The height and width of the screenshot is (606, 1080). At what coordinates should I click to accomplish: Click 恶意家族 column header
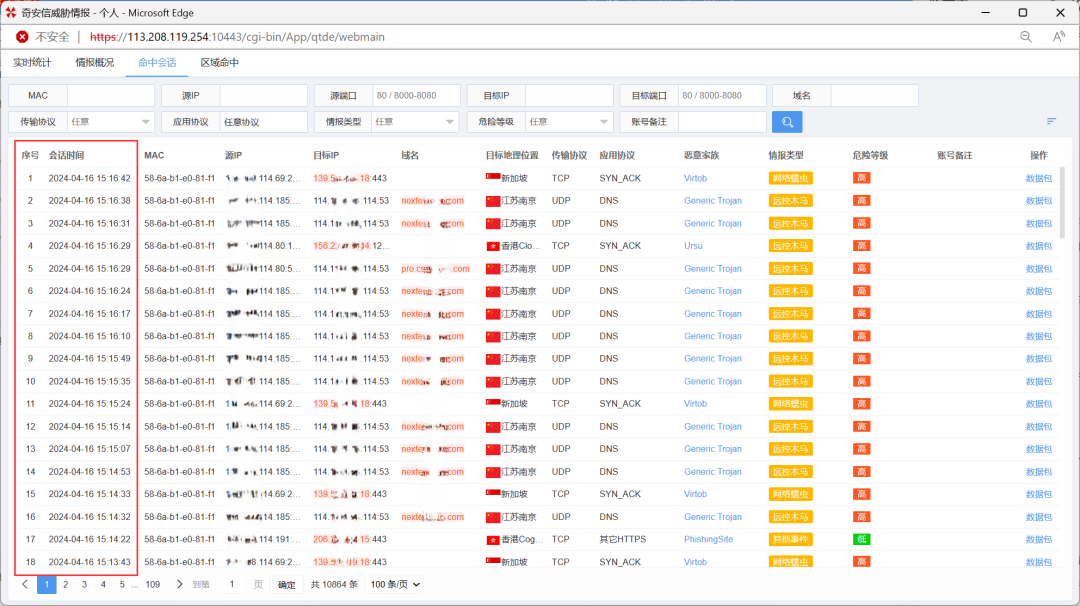(x=701, y=156)
